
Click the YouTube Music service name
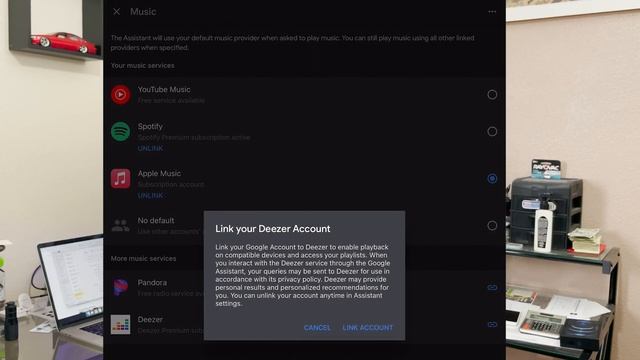pyautogui.click(x=164, y=89)
